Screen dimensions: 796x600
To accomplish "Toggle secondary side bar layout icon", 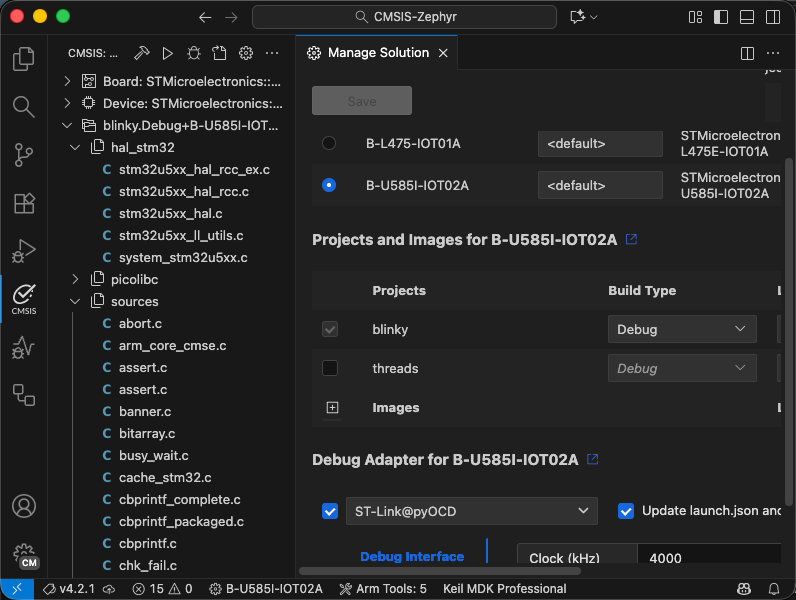I will 773,17.
